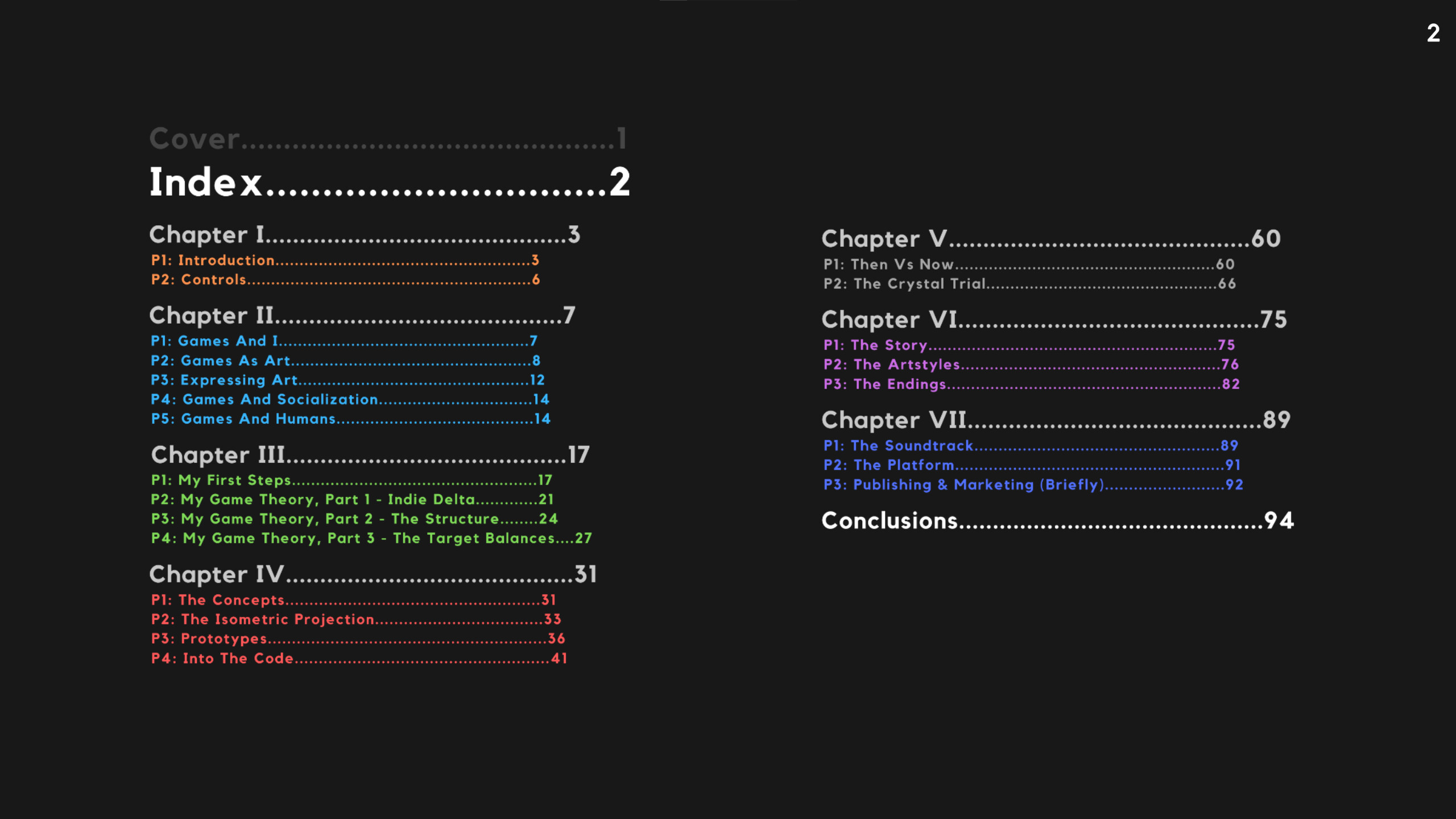Open My Game Theory Part 2 entry
The width and height of the screenshot is (1456, 819).
coord(354,519)
